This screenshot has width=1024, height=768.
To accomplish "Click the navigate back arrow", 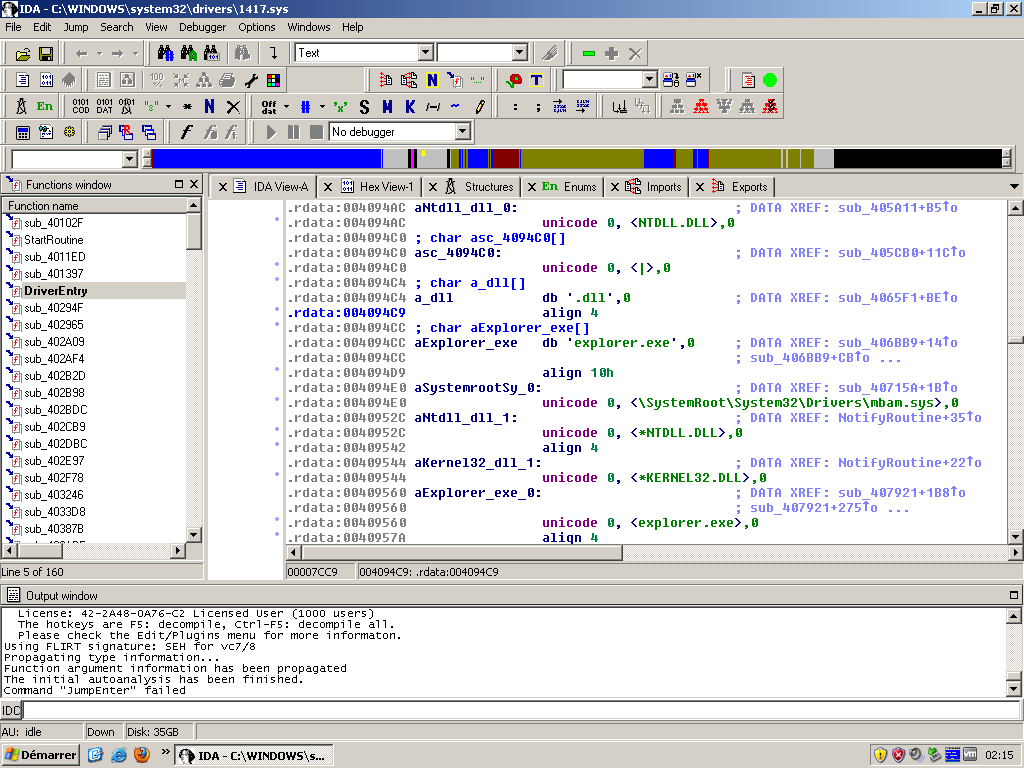I will [81, 52].
